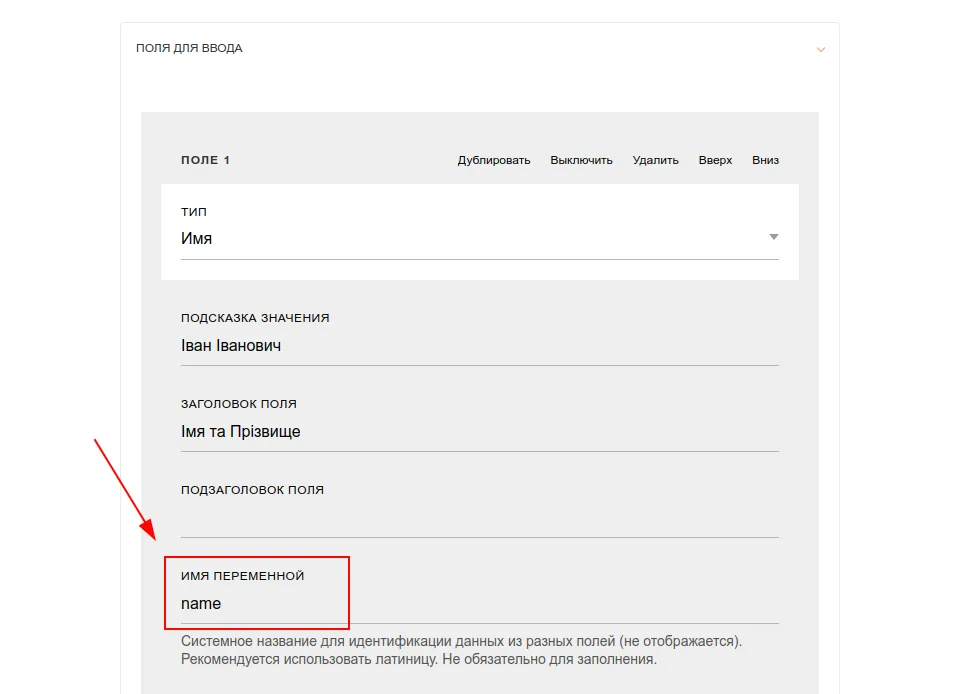Duplicate field with the Дублировать link
Viewport: 960px width, 694px height.
coord(493,160)
